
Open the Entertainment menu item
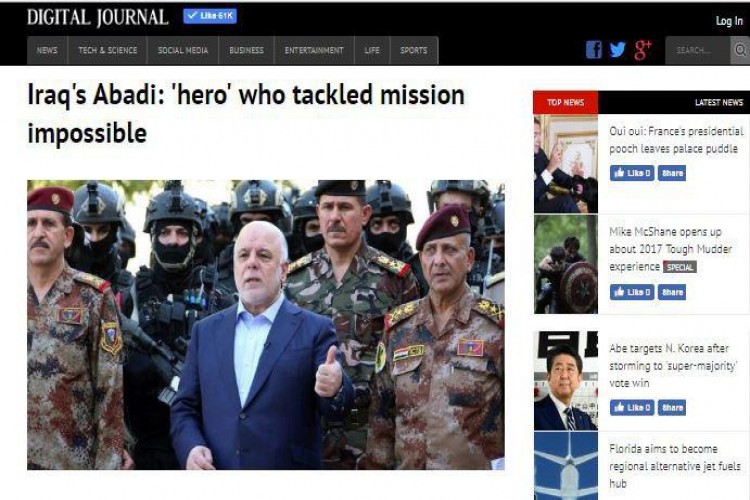(x=314, y=50)
